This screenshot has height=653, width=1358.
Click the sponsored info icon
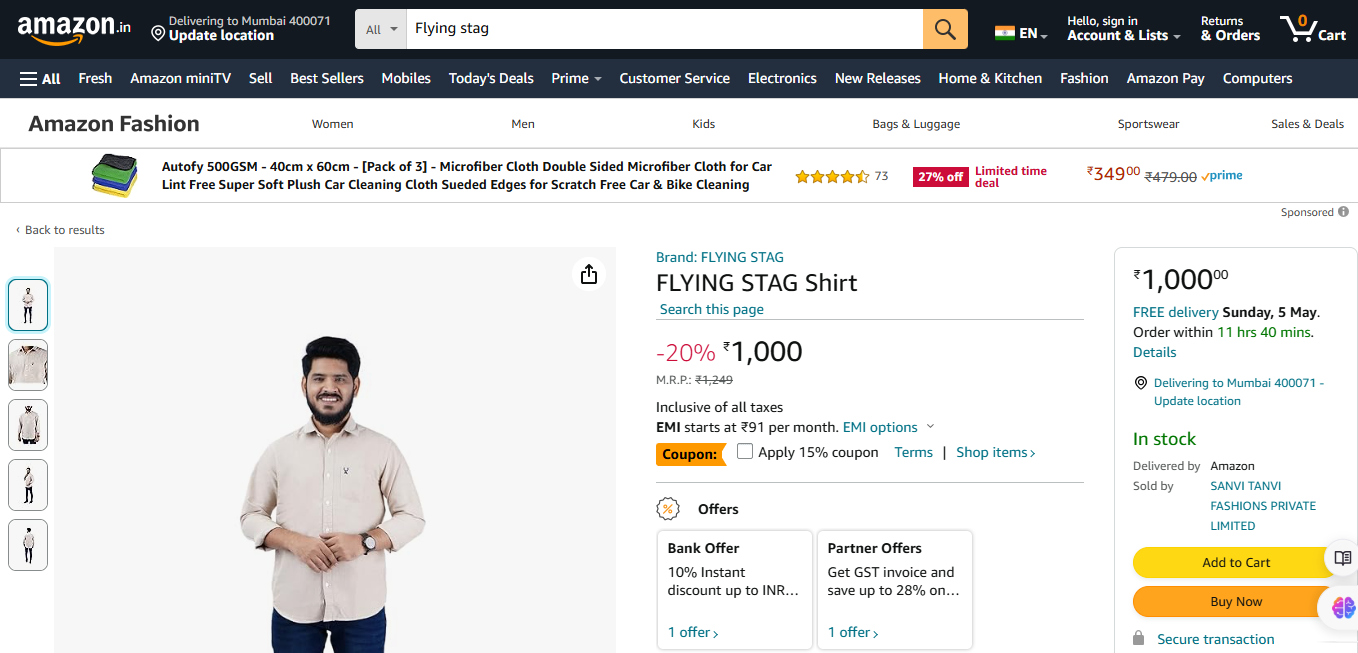pos(1343,212)
